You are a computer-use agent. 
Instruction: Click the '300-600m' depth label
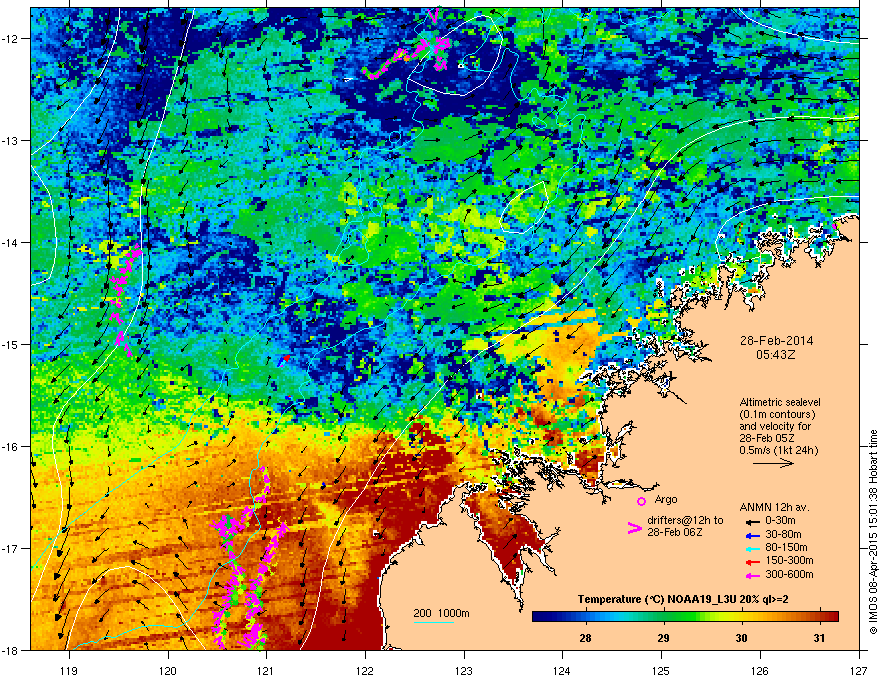[x=789, y=574]
